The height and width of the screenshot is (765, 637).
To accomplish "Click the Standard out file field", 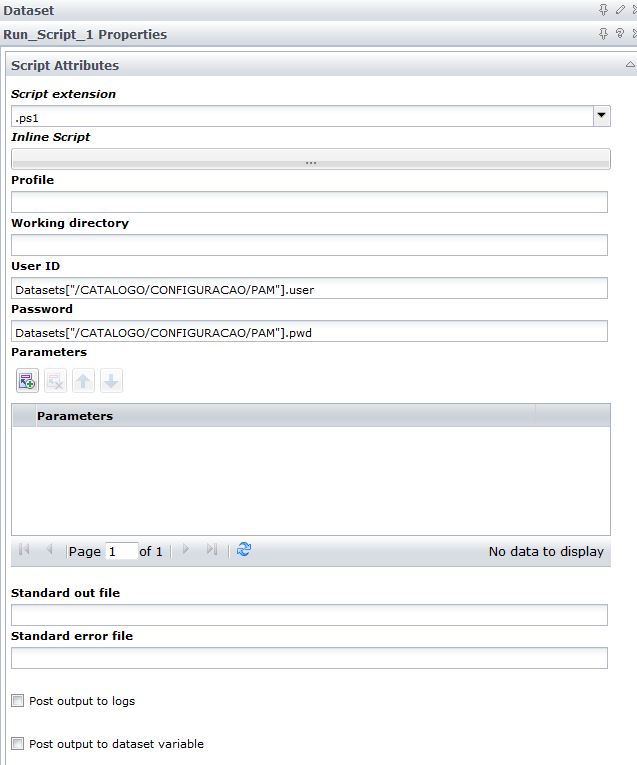I will (x=309, y=615).
